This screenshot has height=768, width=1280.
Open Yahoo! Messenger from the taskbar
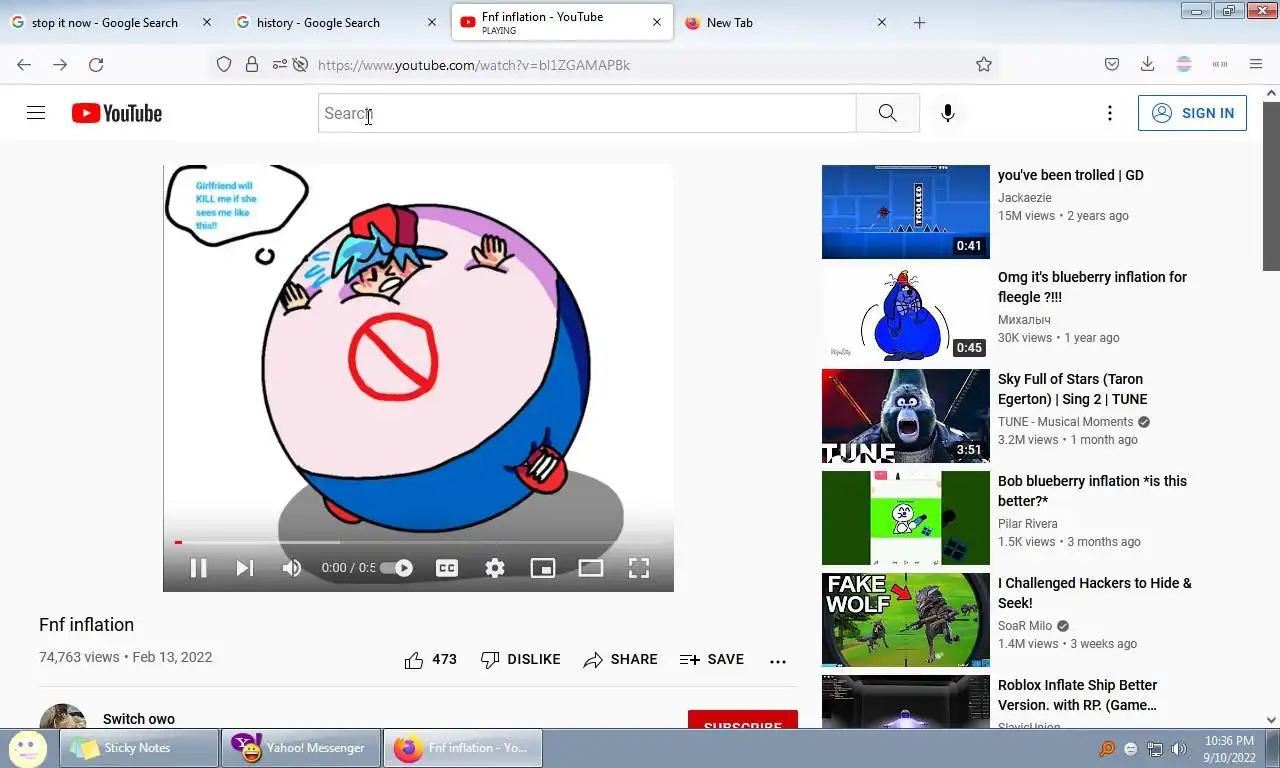click(x=300, y=748)
